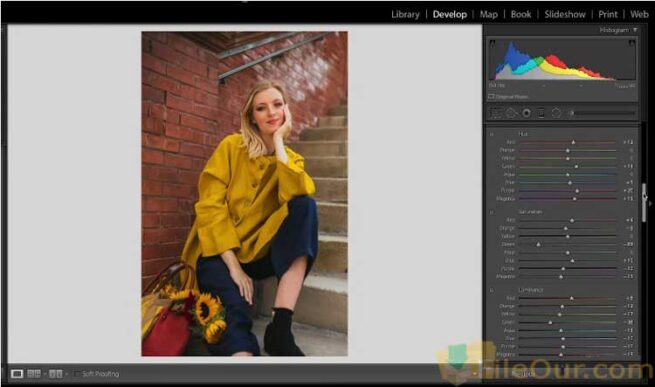This screenshot has width=655, height=387.
Task: Click the Luminance Green value field
Action: (628, 323)
